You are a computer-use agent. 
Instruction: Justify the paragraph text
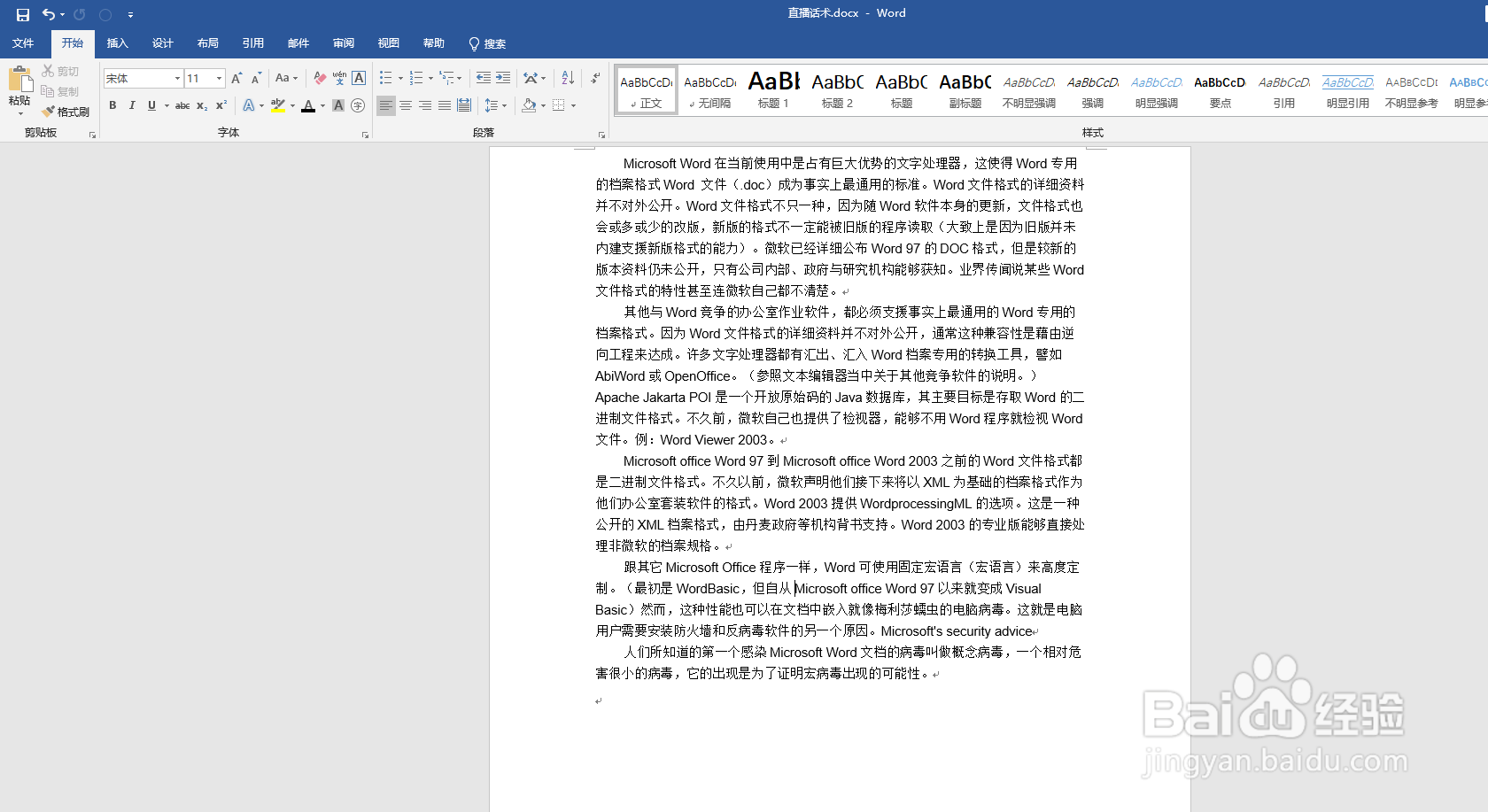pyautogui.click(x=445, y=105)
